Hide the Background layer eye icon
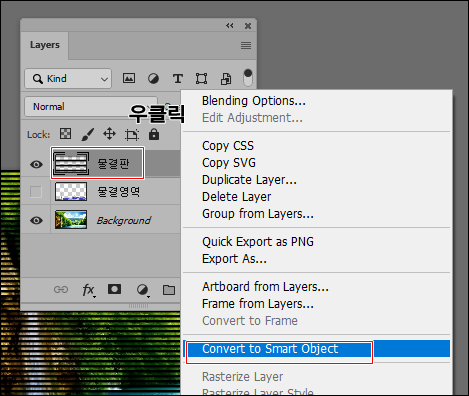 coord(36,220)
